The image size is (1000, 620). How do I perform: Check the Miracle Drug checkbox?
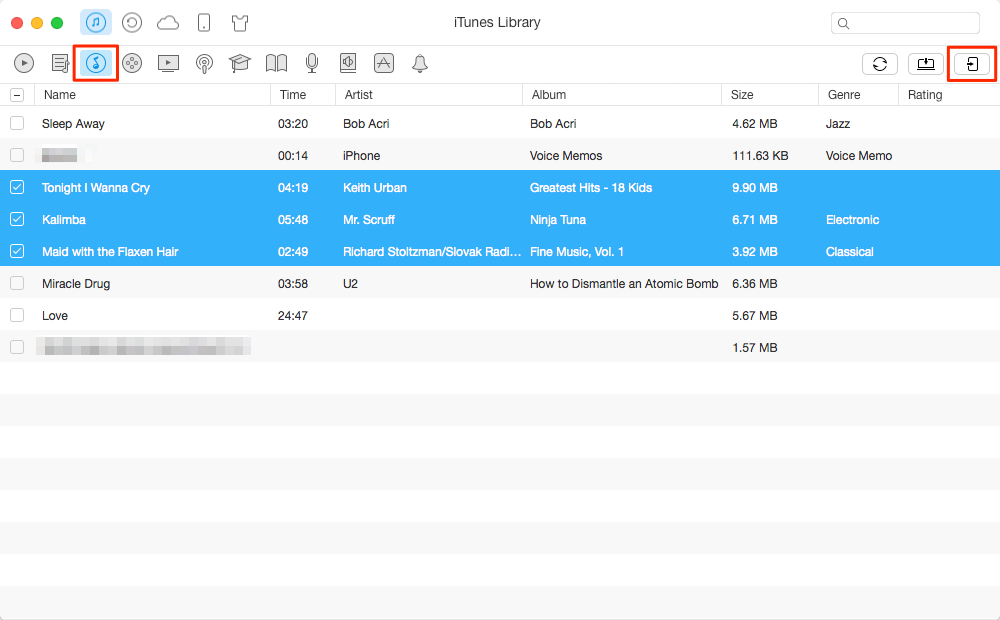(x=17, y=283)
